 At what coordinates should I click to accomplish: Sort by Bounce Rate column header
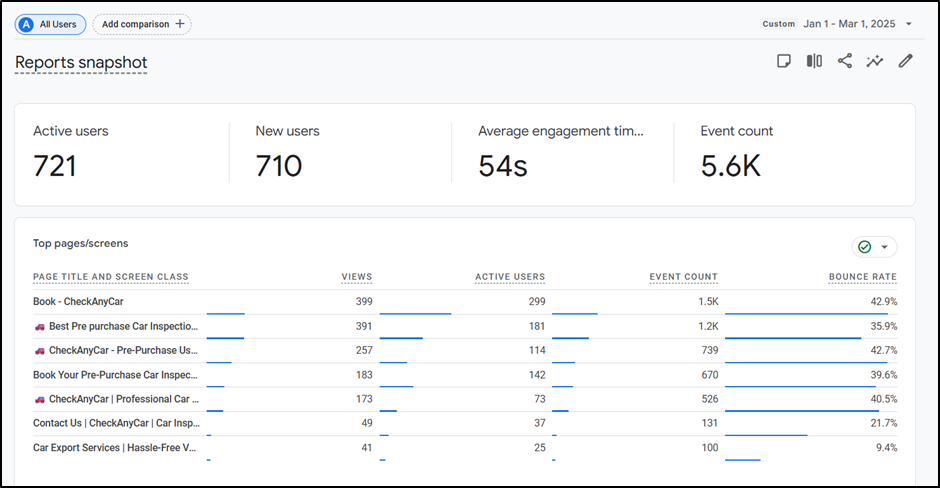point(862,277)
